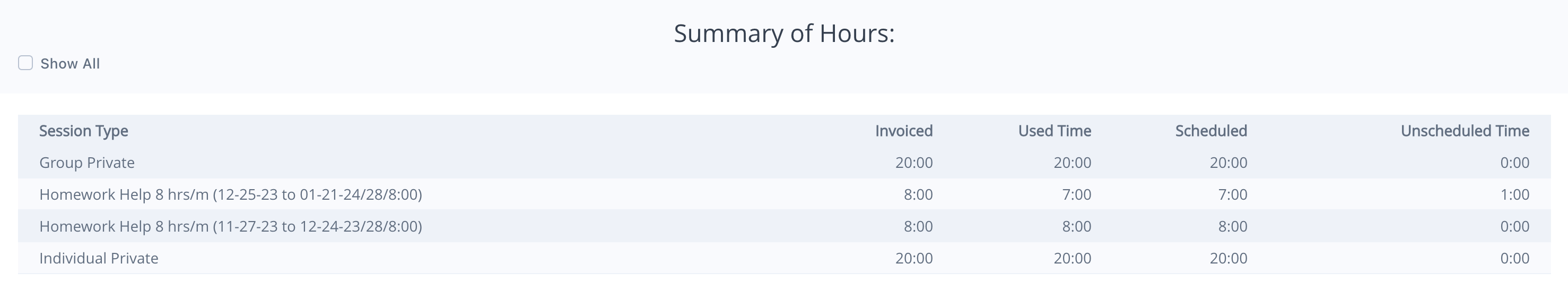Enable the Show All checkbox
The width and height of the screenshot is (1568, 306).
coord(25,63)
